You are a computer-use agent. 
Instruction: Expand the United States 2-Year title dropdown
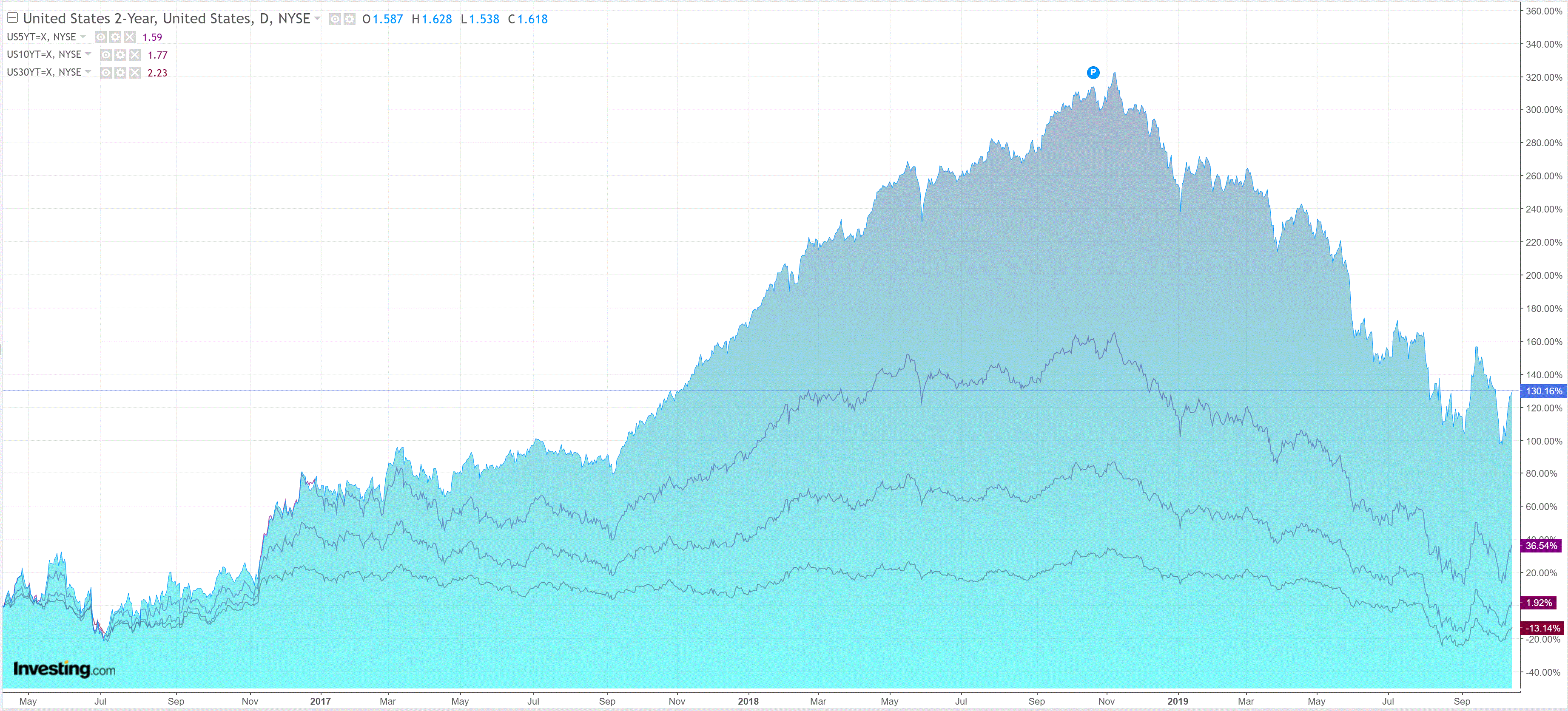point(317,19)
